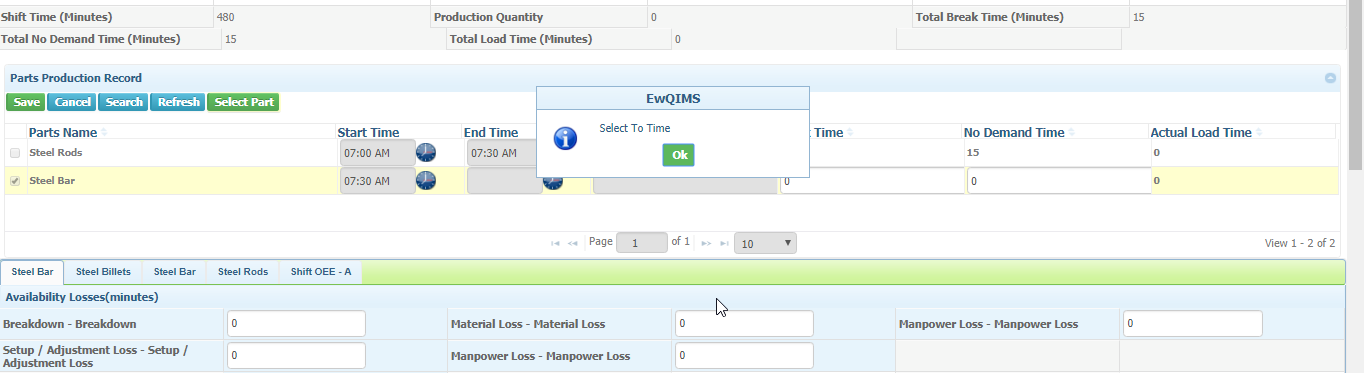
Task: Click the blue info icon in dialog
Action: [x=565, y=138]
